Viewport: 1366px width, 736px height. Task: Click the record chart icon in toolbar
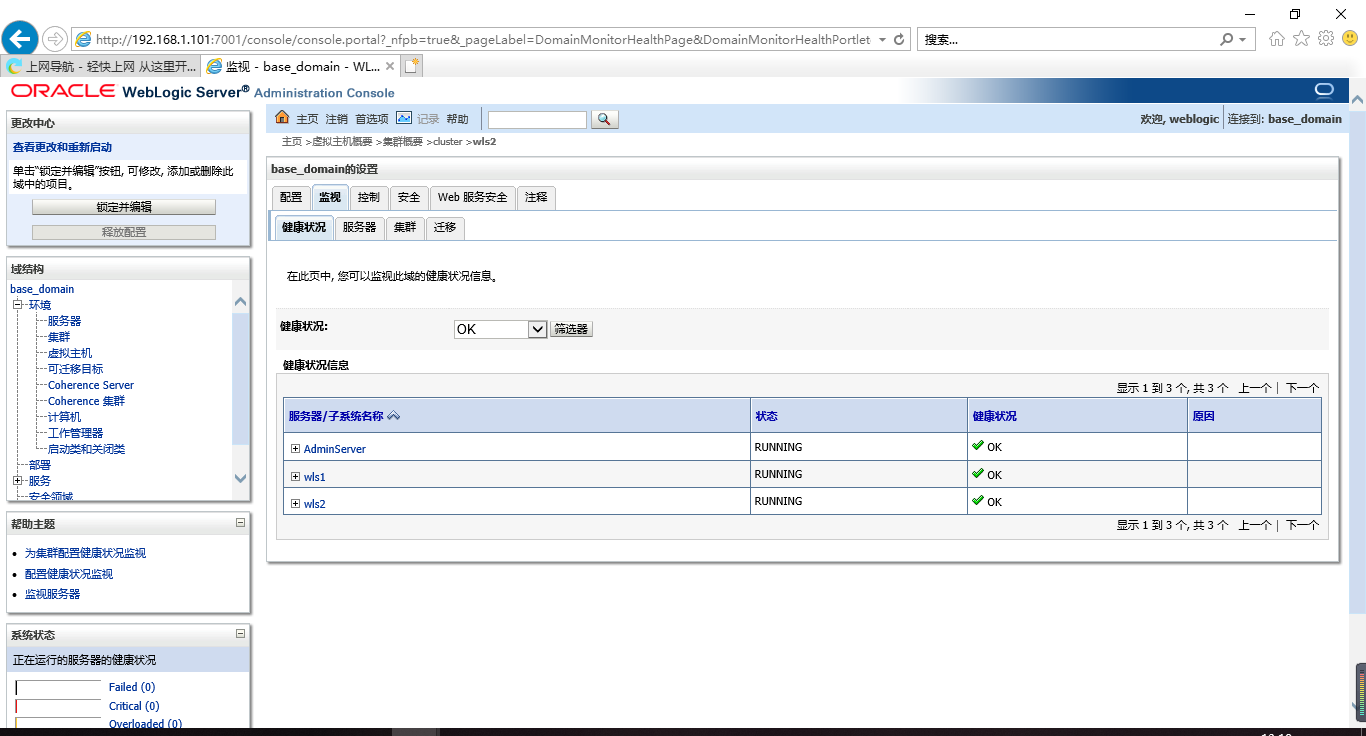click(x=404, y=118)
